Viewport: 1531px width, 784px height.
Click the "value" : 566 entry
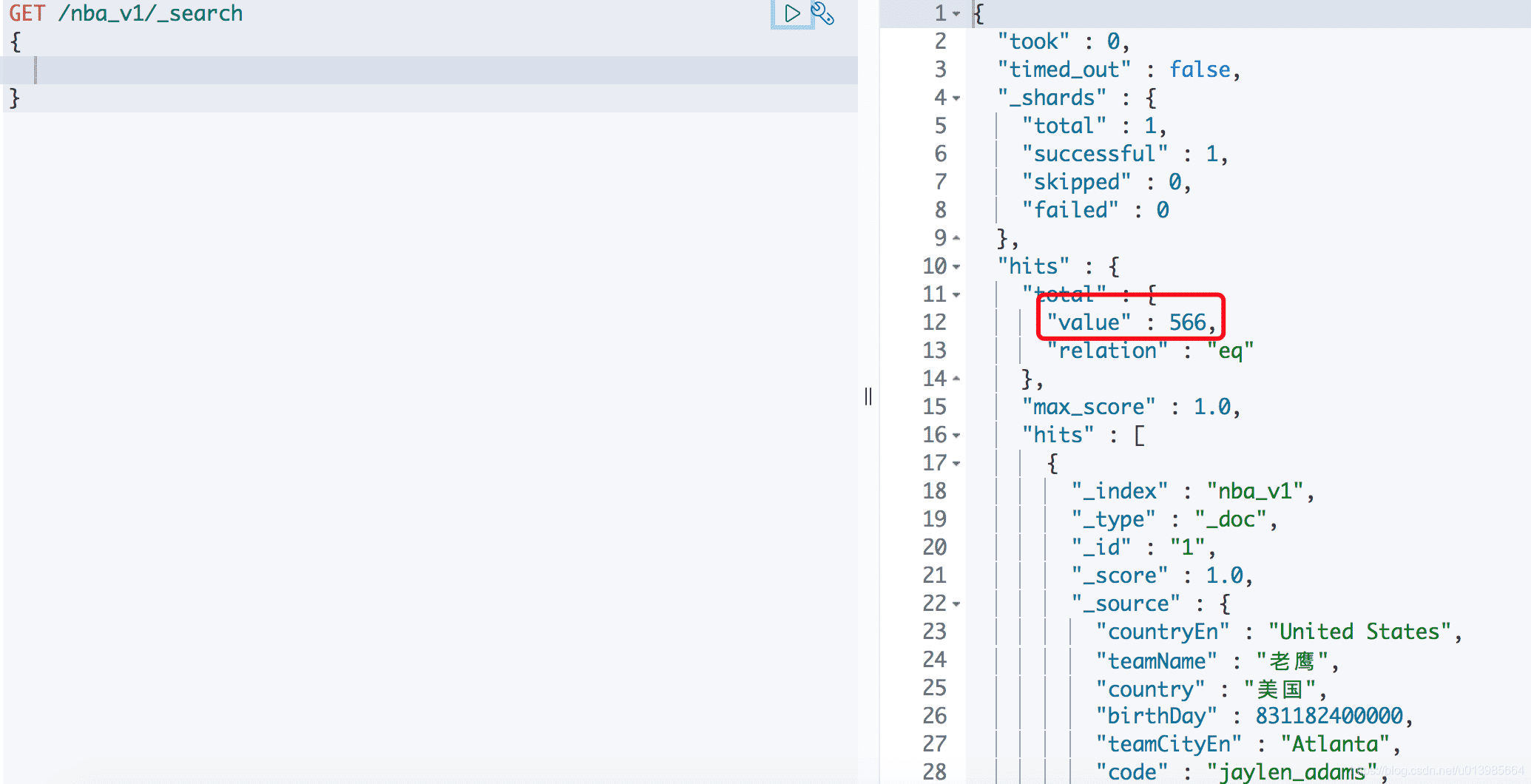1131,322
